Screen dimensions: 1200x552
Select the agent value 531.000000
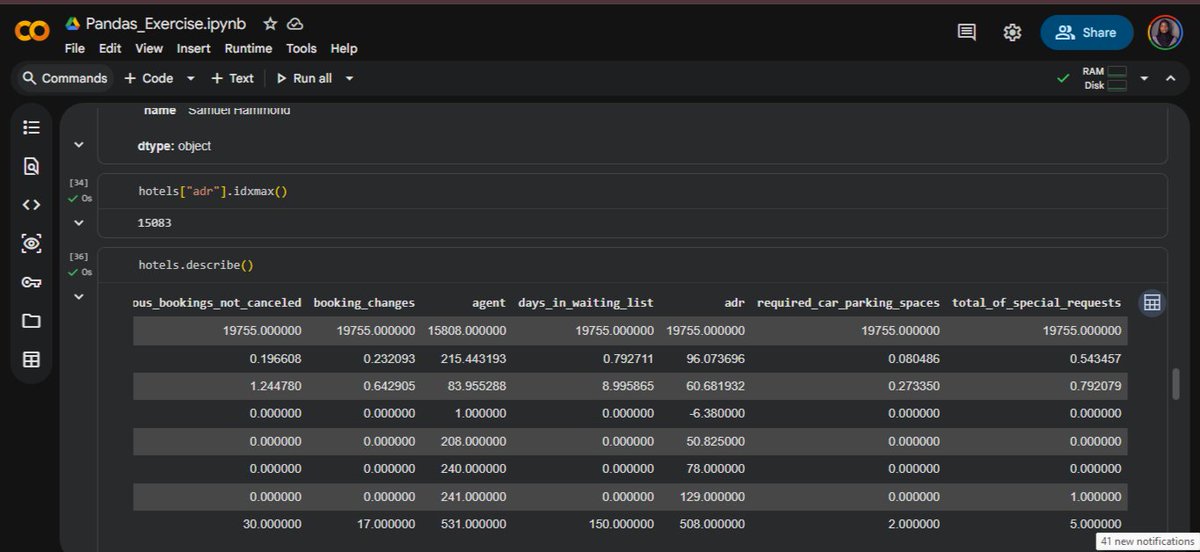pos(473,523)
